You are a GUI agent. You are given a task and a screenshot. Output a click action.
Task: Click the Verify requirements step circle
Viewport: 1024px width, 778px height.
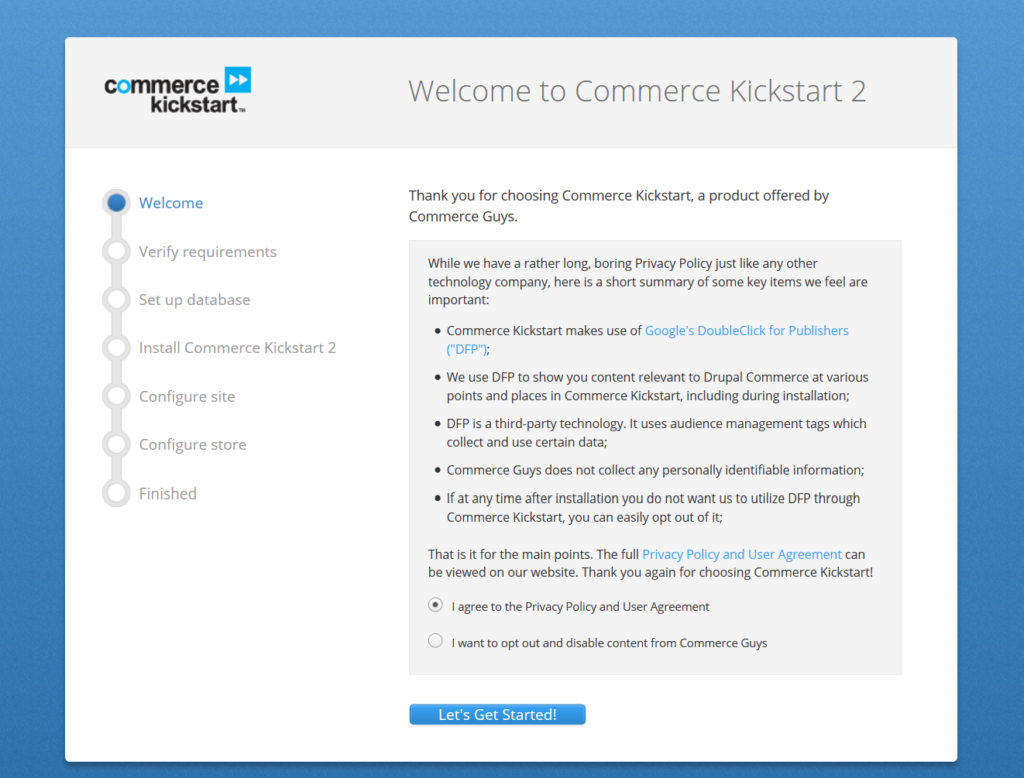pyautogui.click(x=117, y=251)
